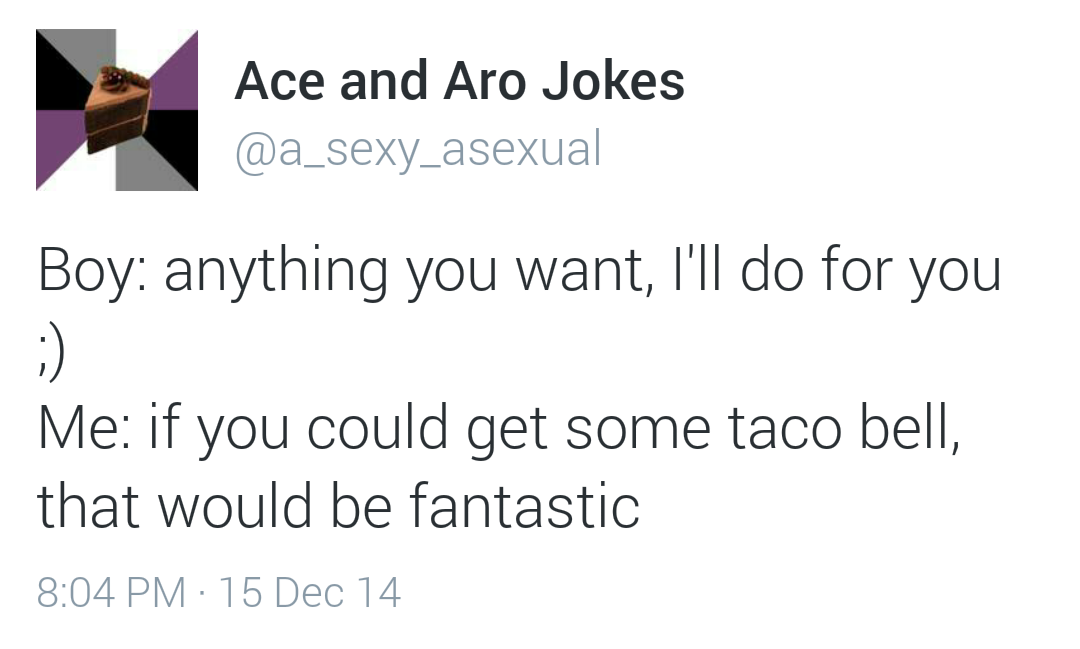Select the line starting with Me:
Screen dimensions: 1080x649
[499, 429]
